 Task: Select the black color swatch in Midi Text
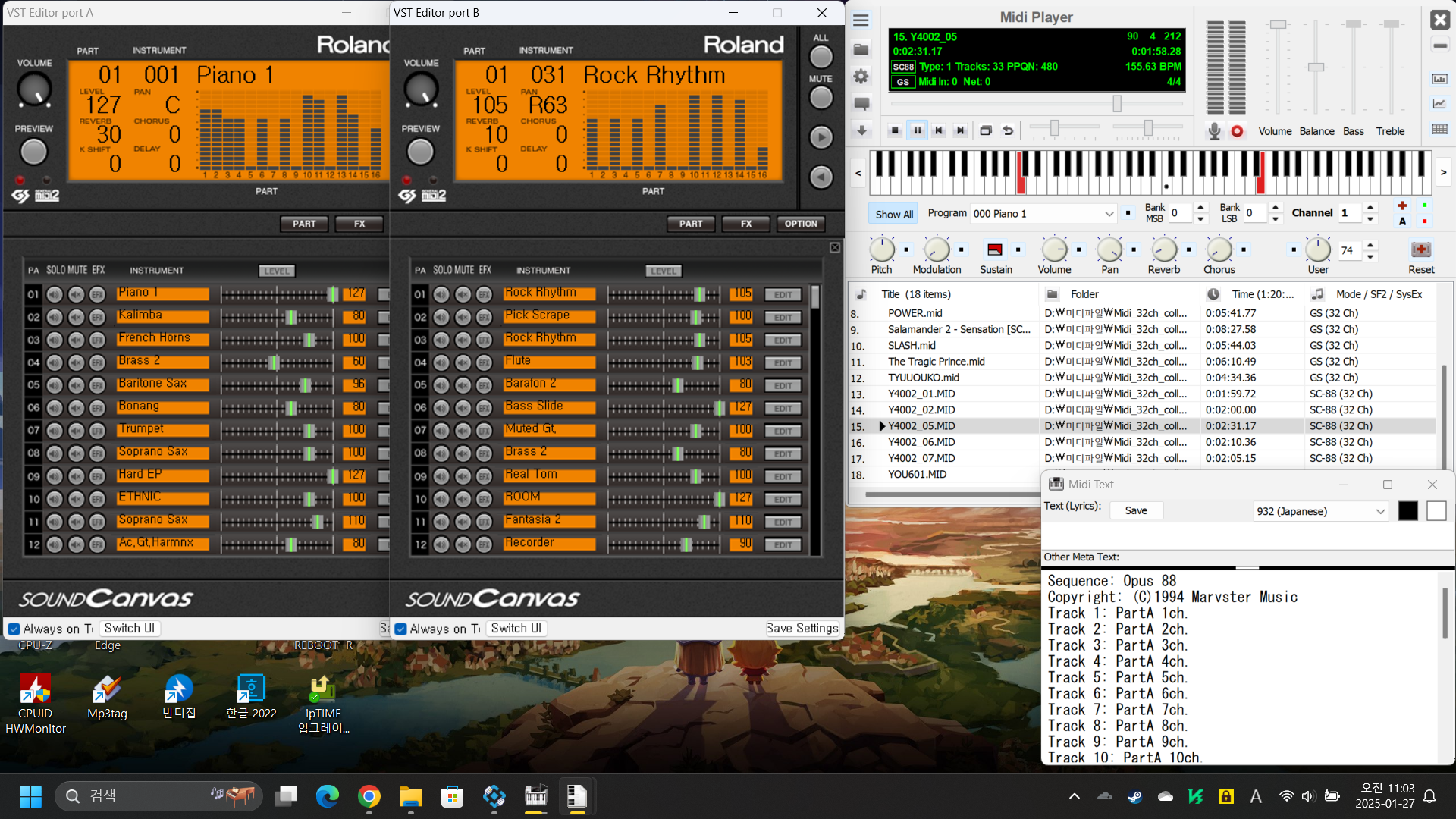tap(1407, 511)
